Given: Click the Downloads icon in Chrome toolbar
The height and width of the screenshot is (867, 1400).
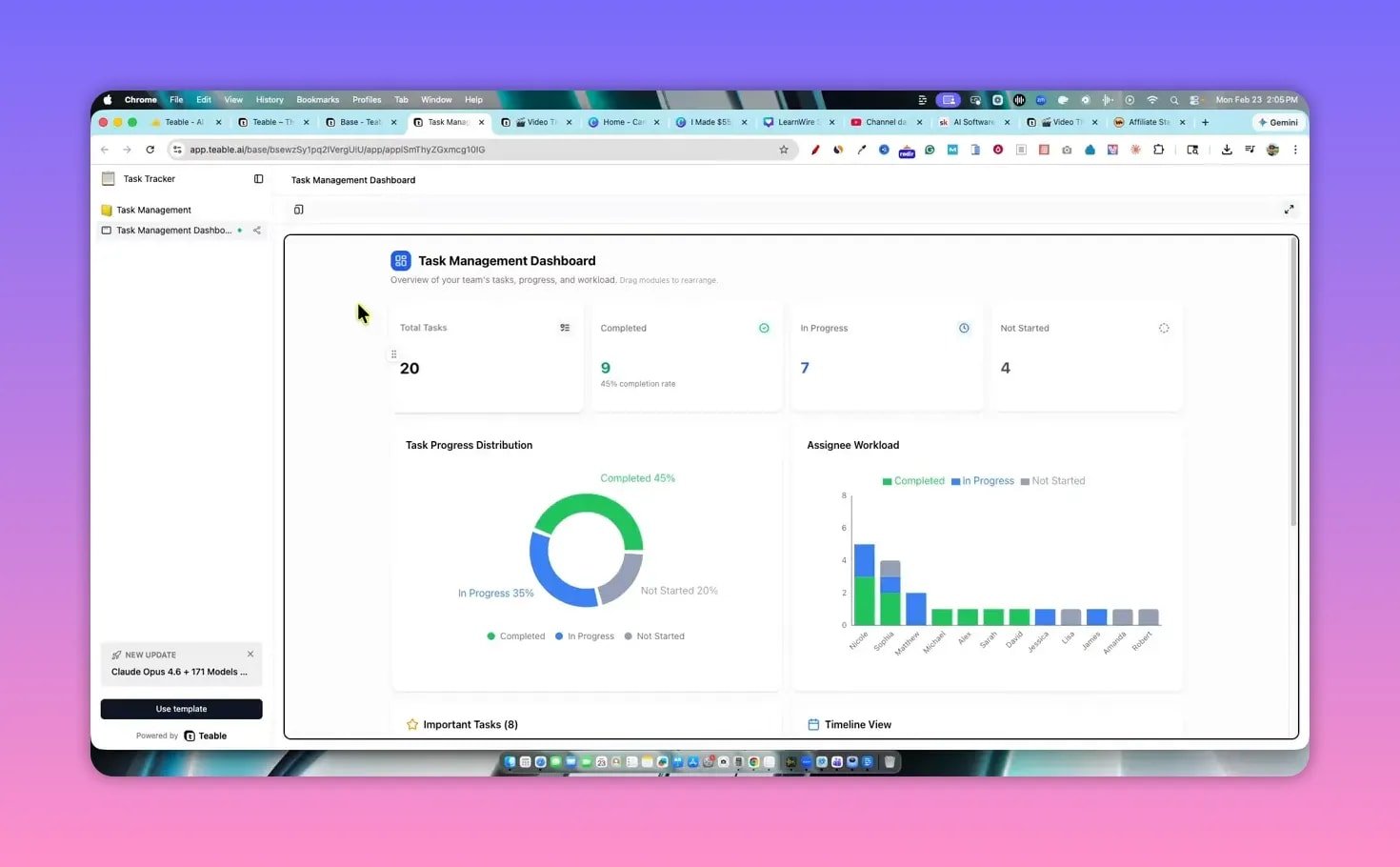Looking at the screenshot, I should (x=1227, y=150).
